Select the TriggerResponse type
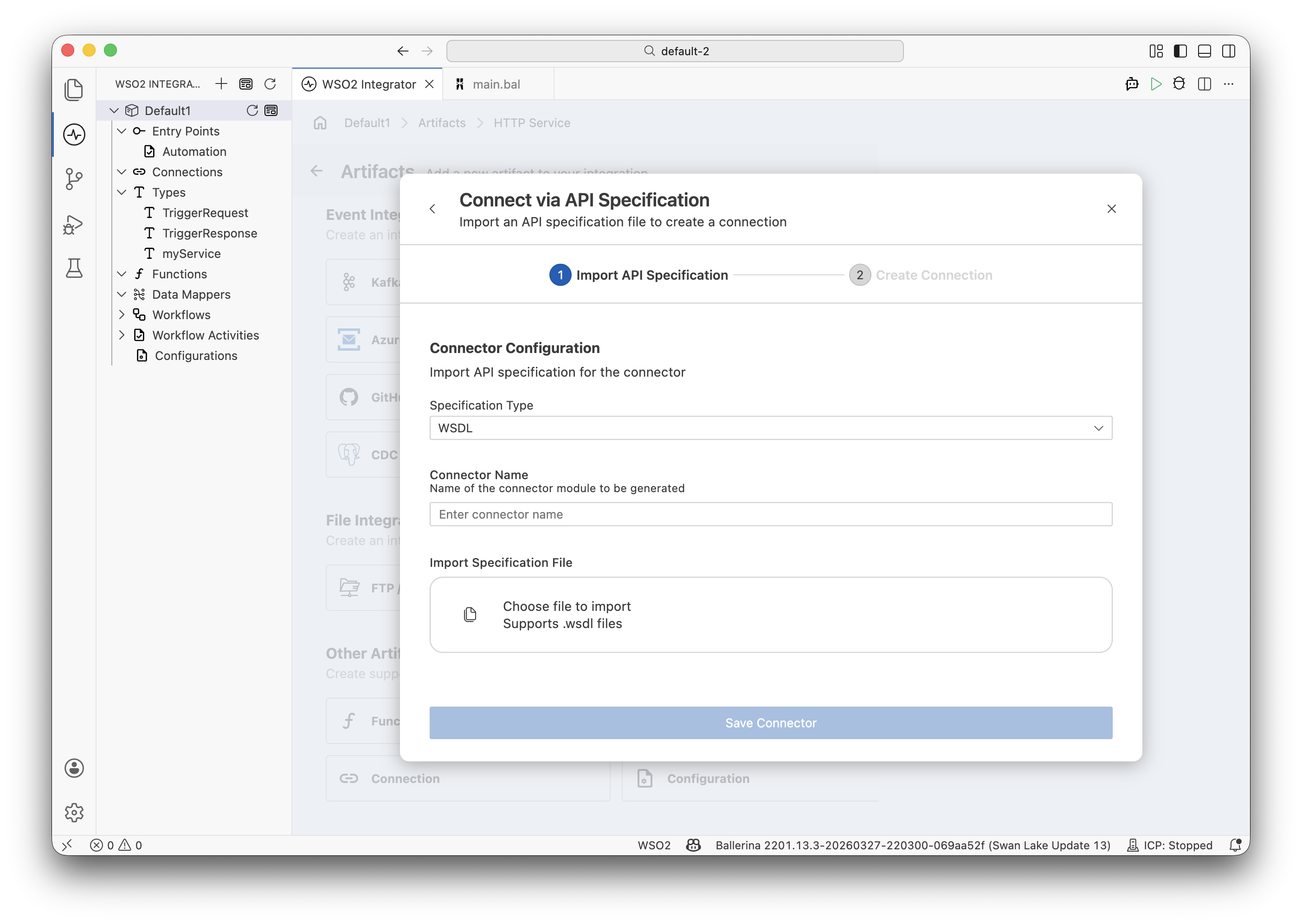The height and width of the screenshot is (924, 1302). [209, 233]
